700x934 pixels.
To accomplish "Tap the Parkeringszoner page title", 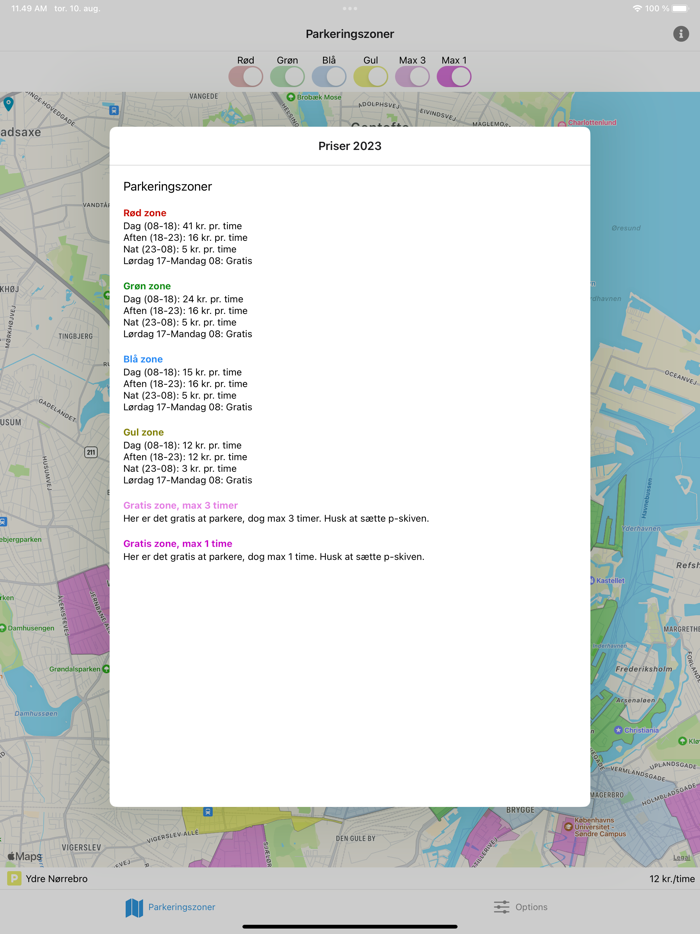I will (350, 34).
